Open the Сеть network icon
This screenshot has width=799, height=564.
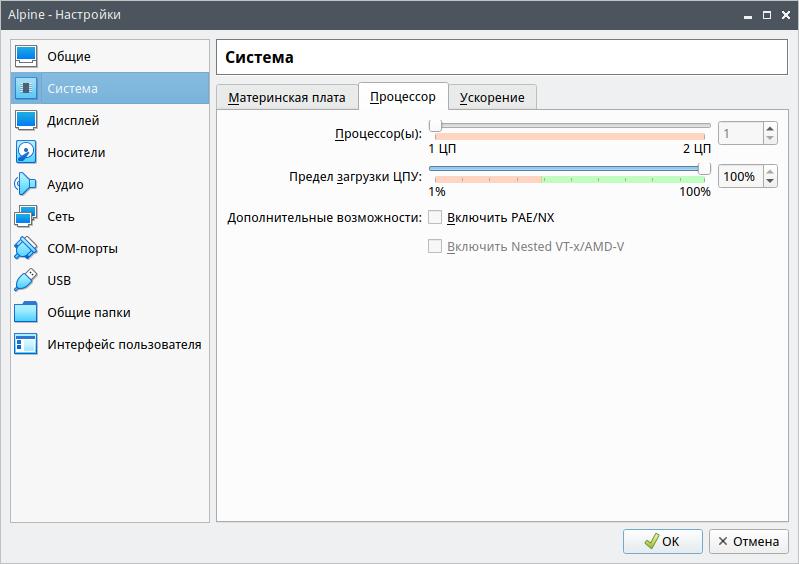[25, 217]
